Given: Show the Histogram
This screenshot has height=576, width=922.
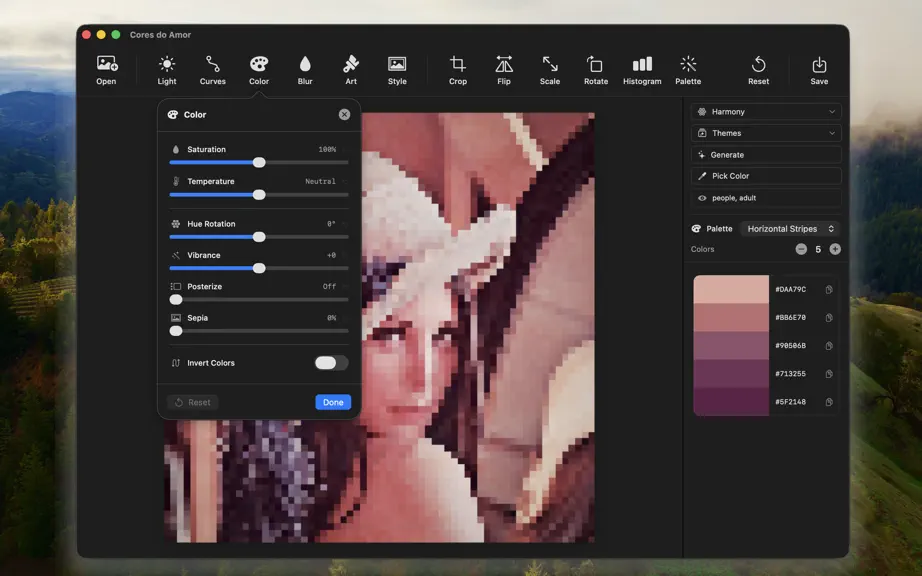Looking at the screenshot, I should pos(642,70).
